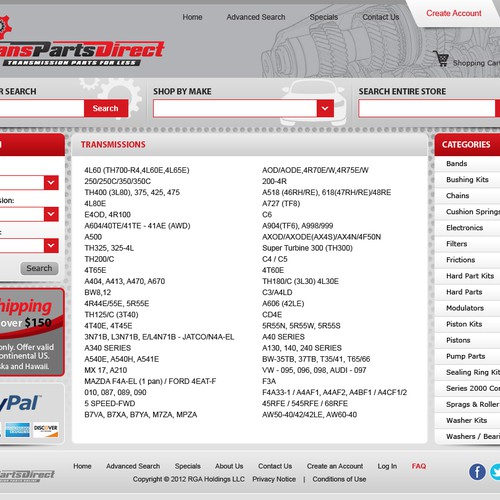Viewport: 500px width, 500px height.
Task: Click the gray sidebar Search button
Action: [x=39, y=268]
